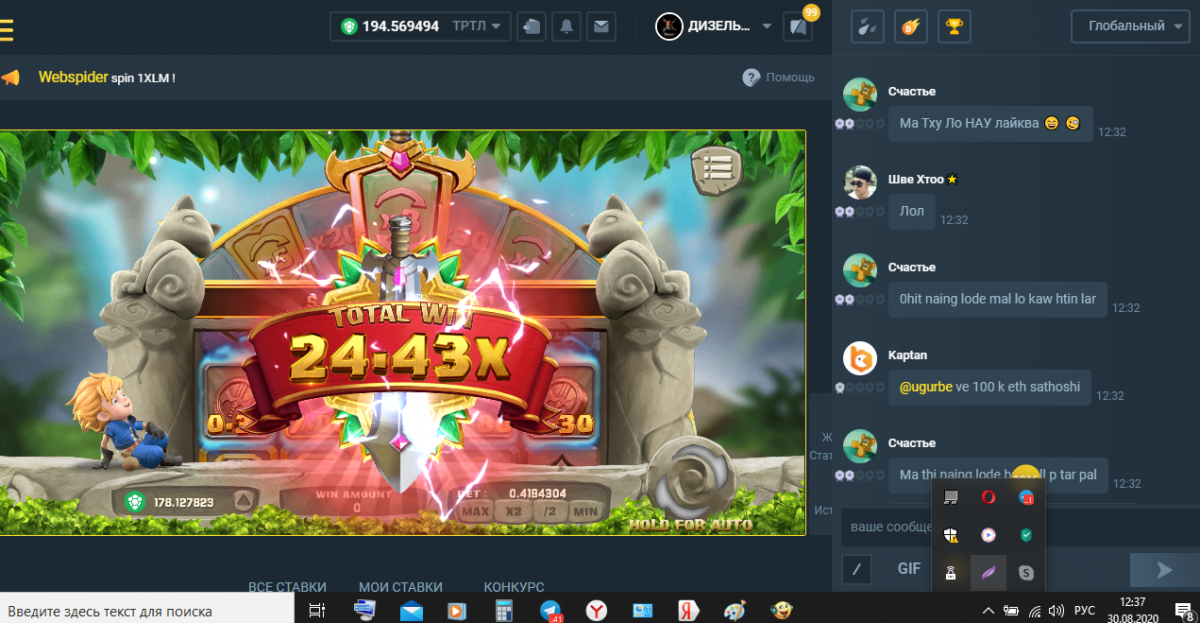
Task: Click the Помощь help link
Action: coord(778,77)
